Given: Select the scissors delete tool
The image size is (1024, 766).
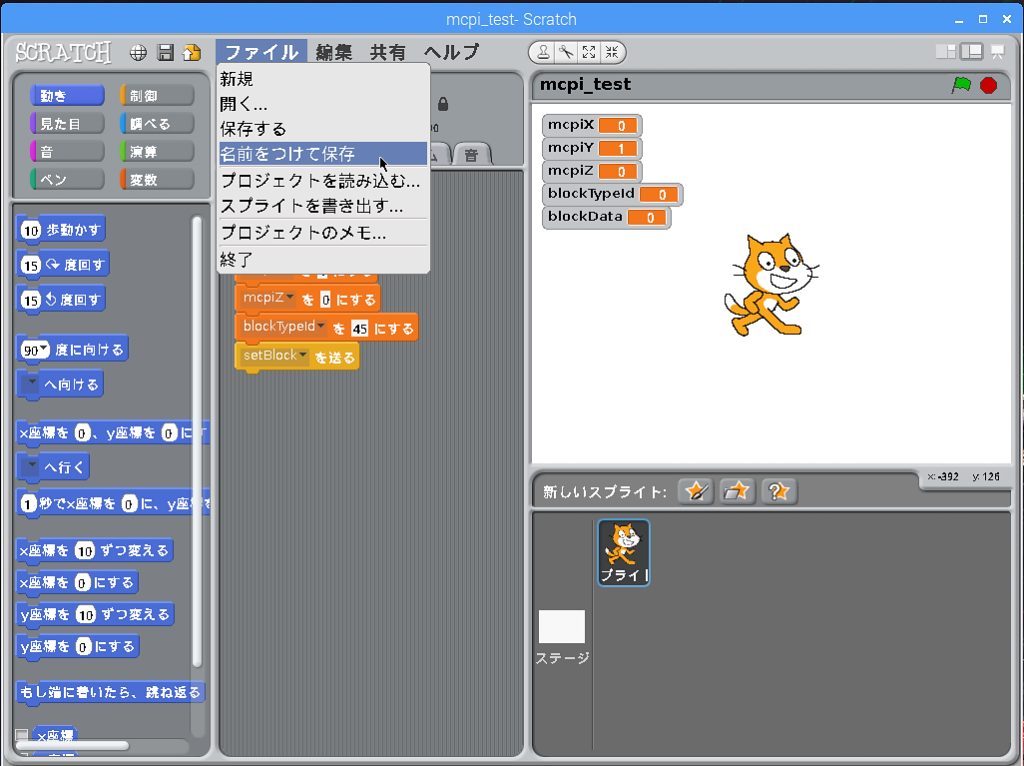Looking at the screenshot, I should [566, 52].
